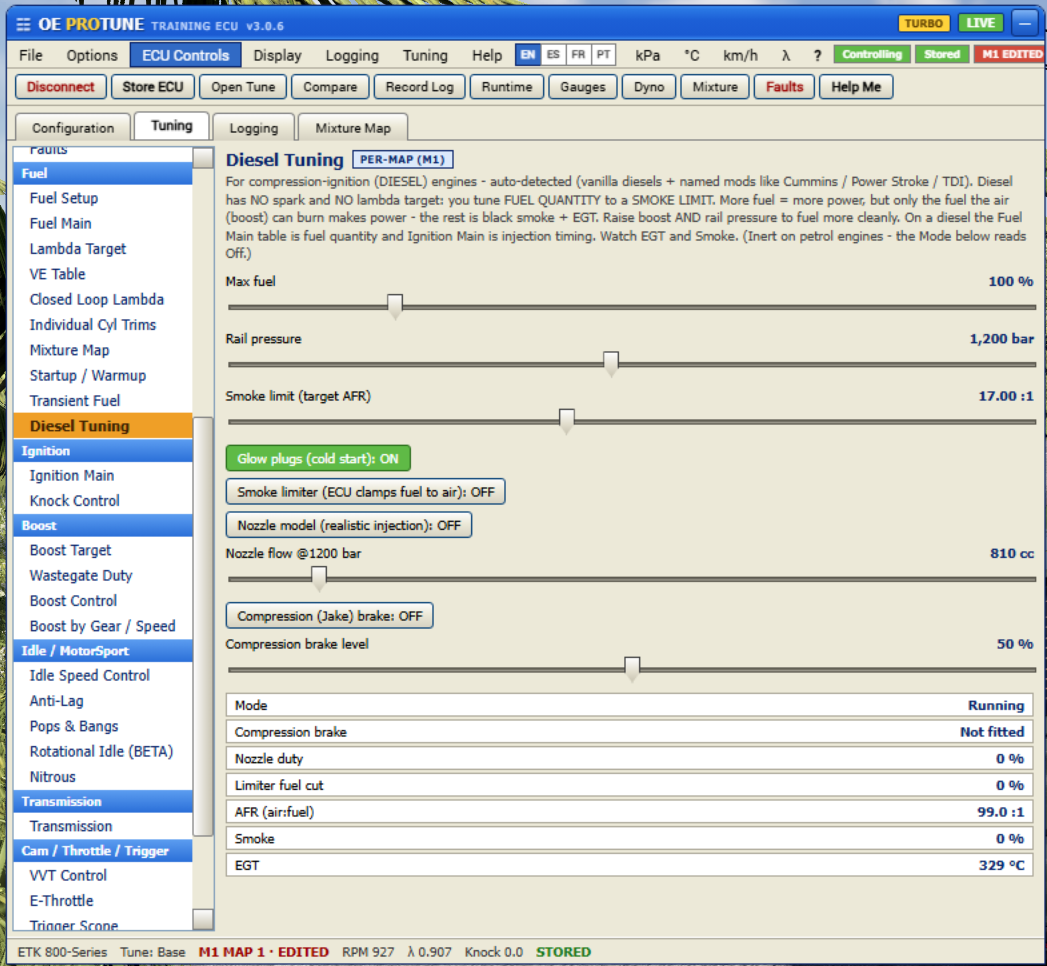
Task: Select the lambda unit toggle
Action: coord(786,55)
